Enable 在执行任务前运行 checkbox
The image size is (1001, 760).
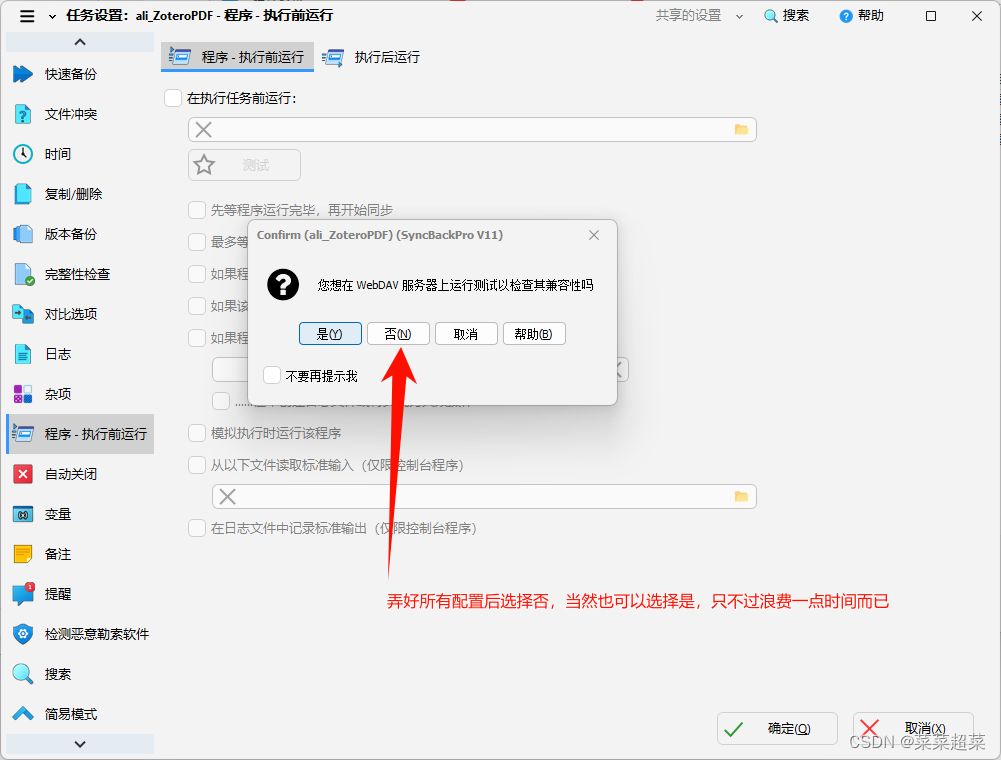[x=173, y=98]
